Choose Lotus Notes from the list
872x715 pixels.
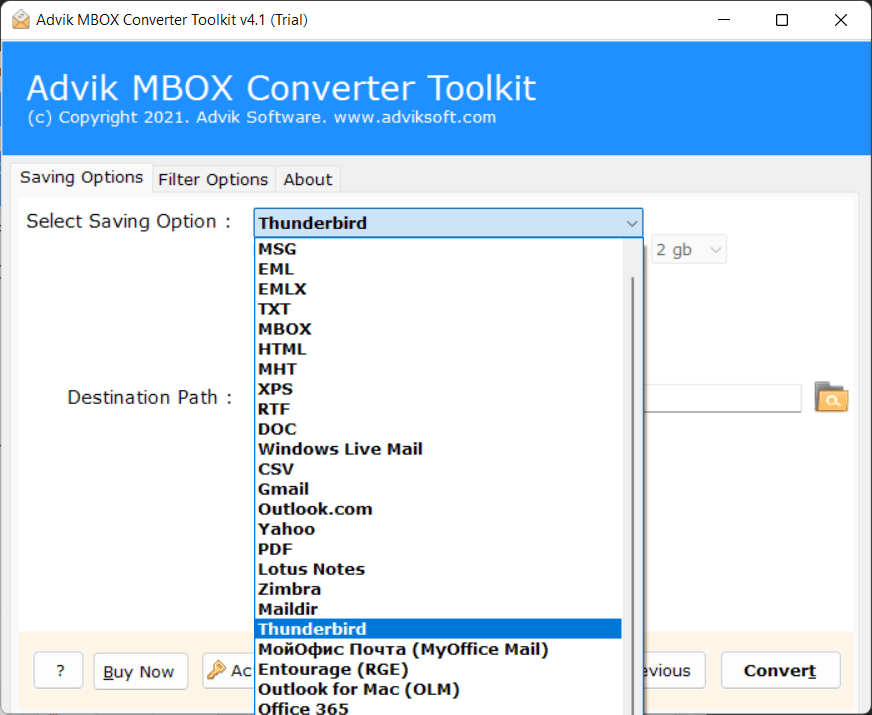click(438, 569)
